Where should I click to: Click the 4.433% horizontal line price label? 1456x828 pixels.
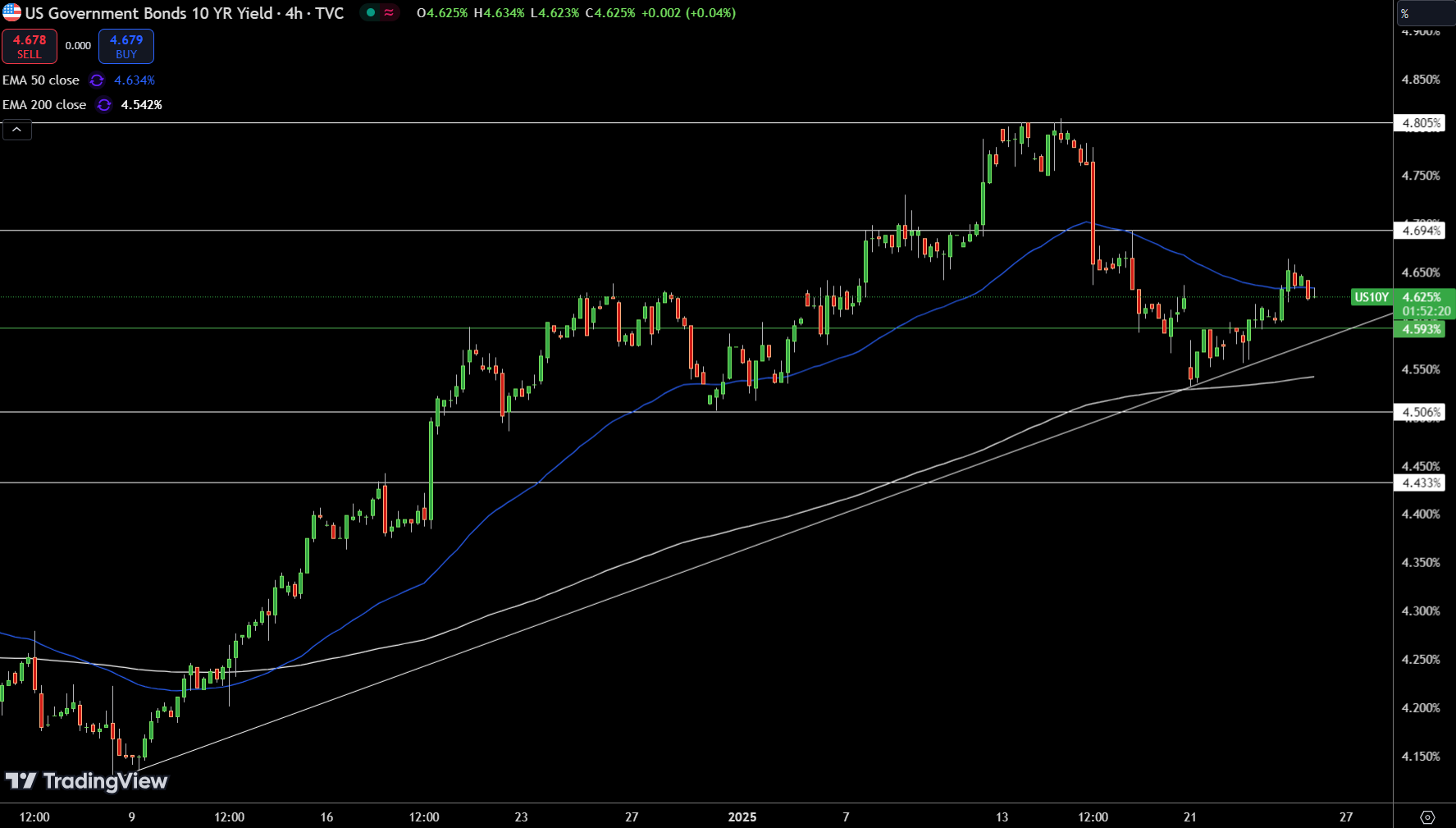point(1421,483)
